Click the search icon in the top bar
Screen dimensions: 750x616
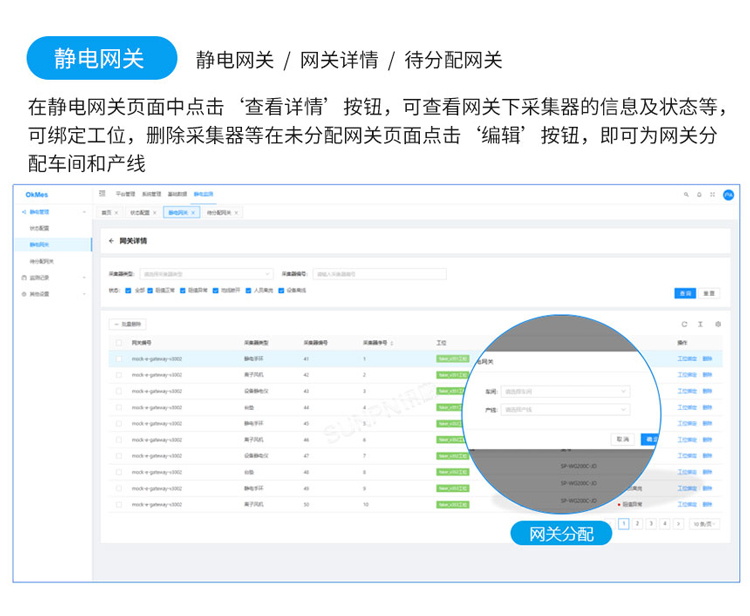point(686,194)
